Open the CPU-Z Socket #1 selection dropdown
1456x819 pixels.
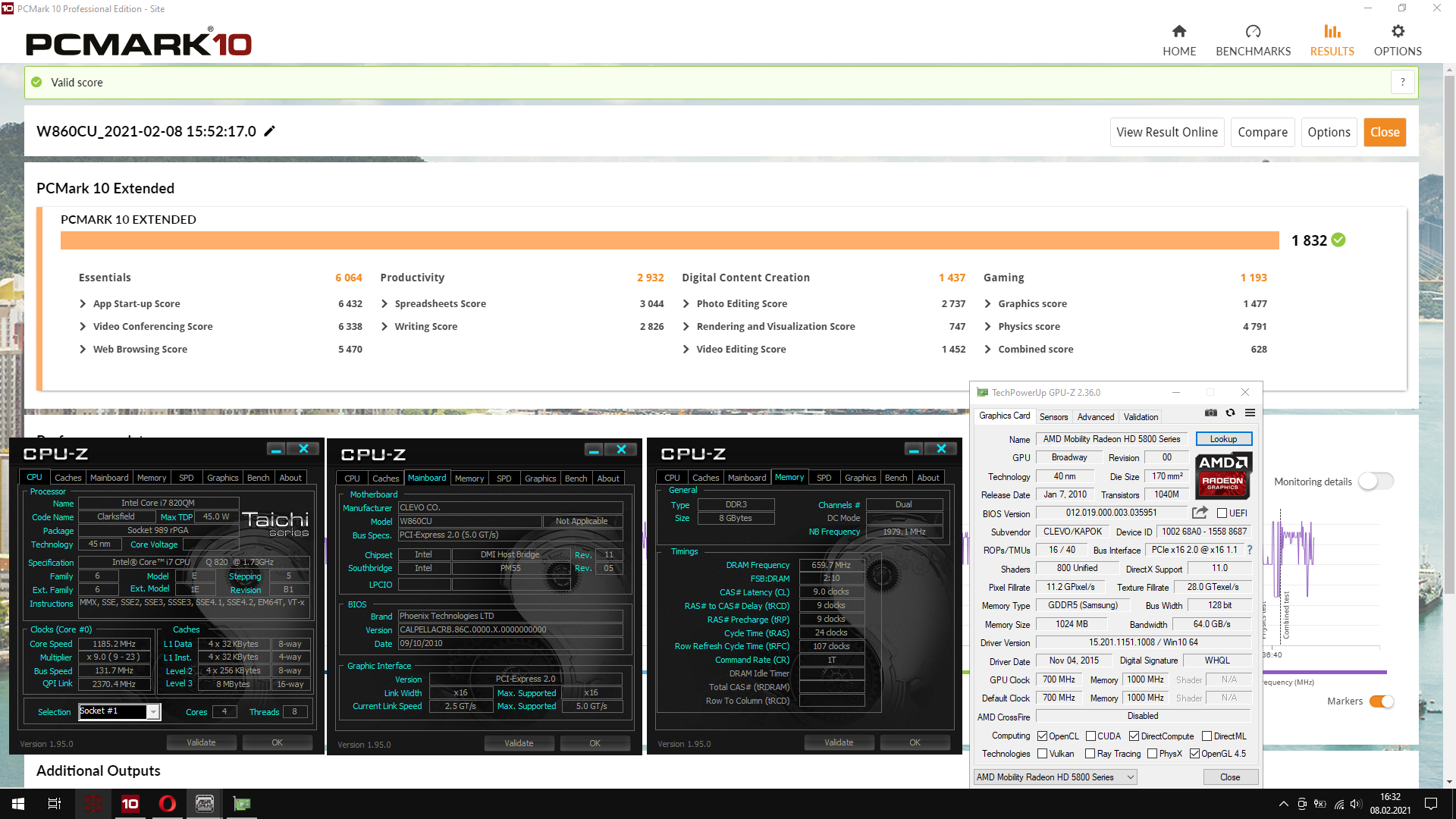pos(153,711)
